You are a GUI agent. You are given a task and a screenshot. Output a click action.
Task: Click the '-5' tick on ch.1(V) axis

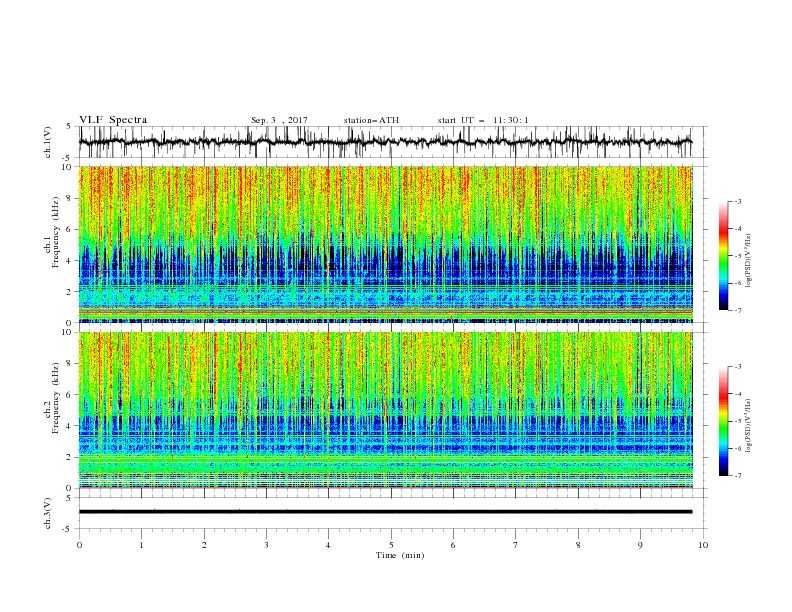68,158
